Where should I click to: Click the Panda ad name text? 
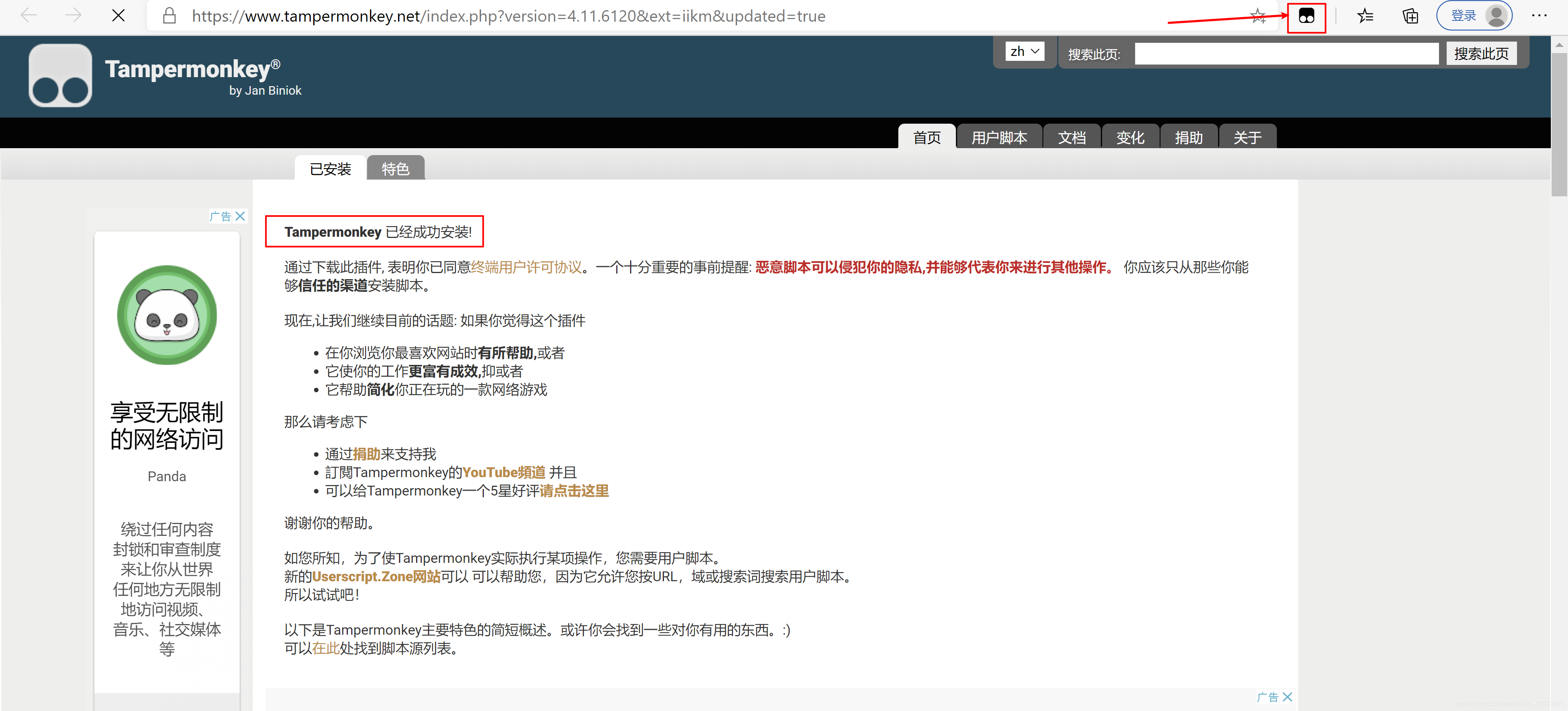(167, 476)
